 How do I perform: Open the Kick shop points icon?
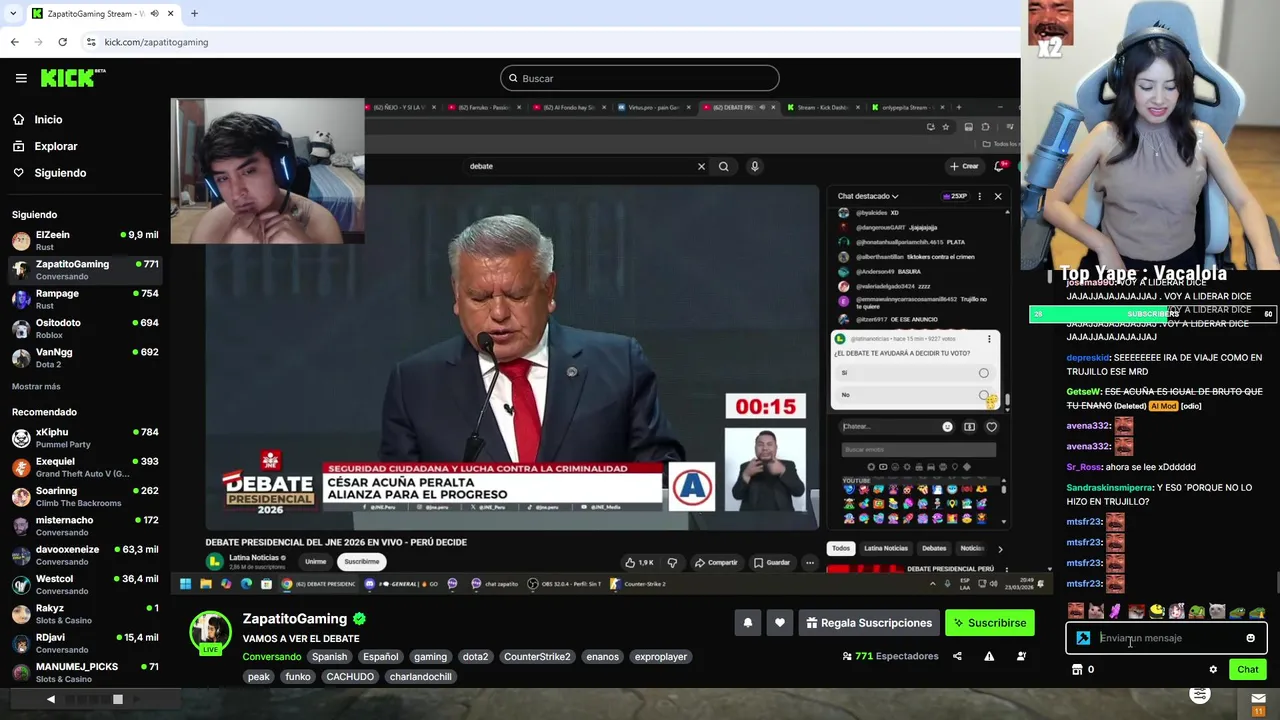(1077, 670)
